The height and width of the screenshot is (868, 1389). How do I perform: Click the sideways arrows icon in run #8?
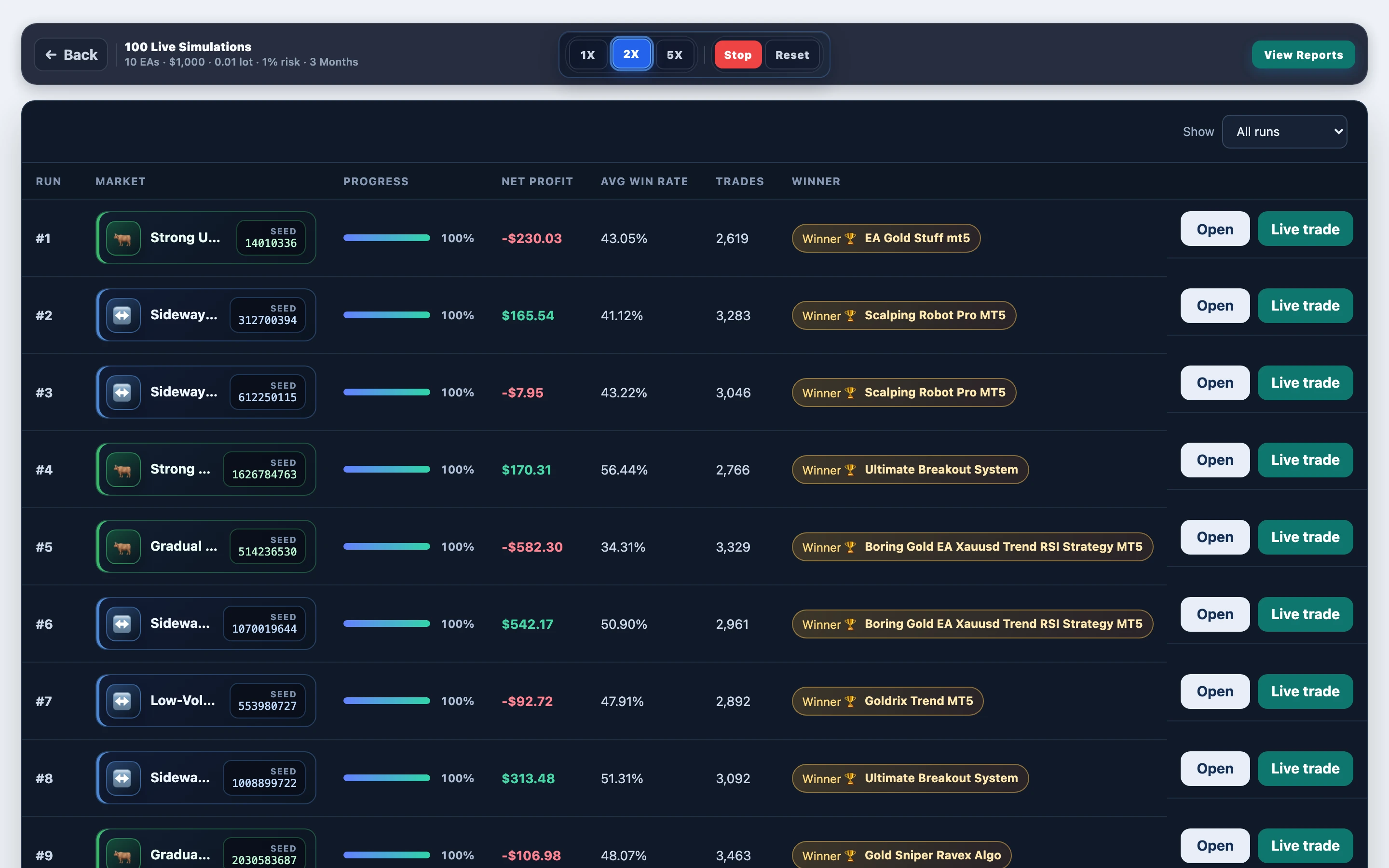pos(123,778)
